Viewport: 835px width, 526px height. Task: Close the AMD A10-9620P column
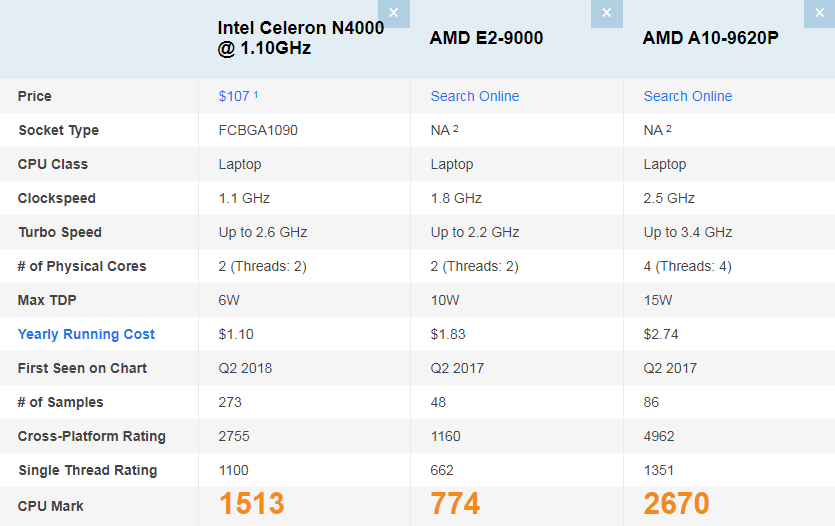819,13
